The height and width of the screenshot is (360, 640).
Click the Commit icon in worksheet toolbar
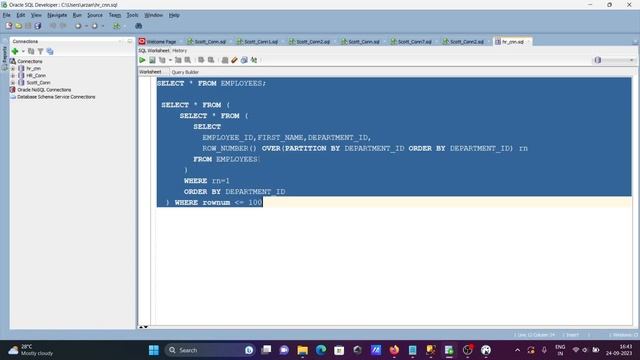[x=201, y=60]
